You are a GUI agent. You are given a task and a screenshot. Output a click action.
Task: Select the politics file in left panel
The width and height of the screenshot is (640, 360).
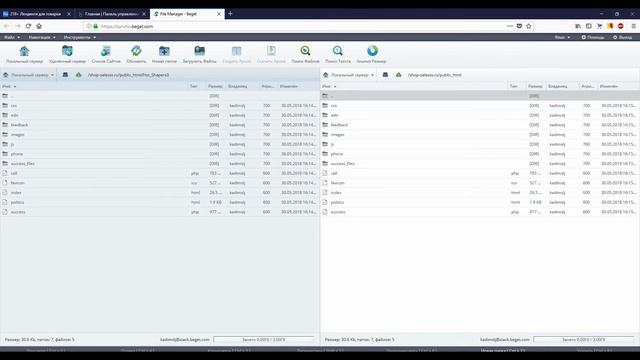(x=160, y=202)
